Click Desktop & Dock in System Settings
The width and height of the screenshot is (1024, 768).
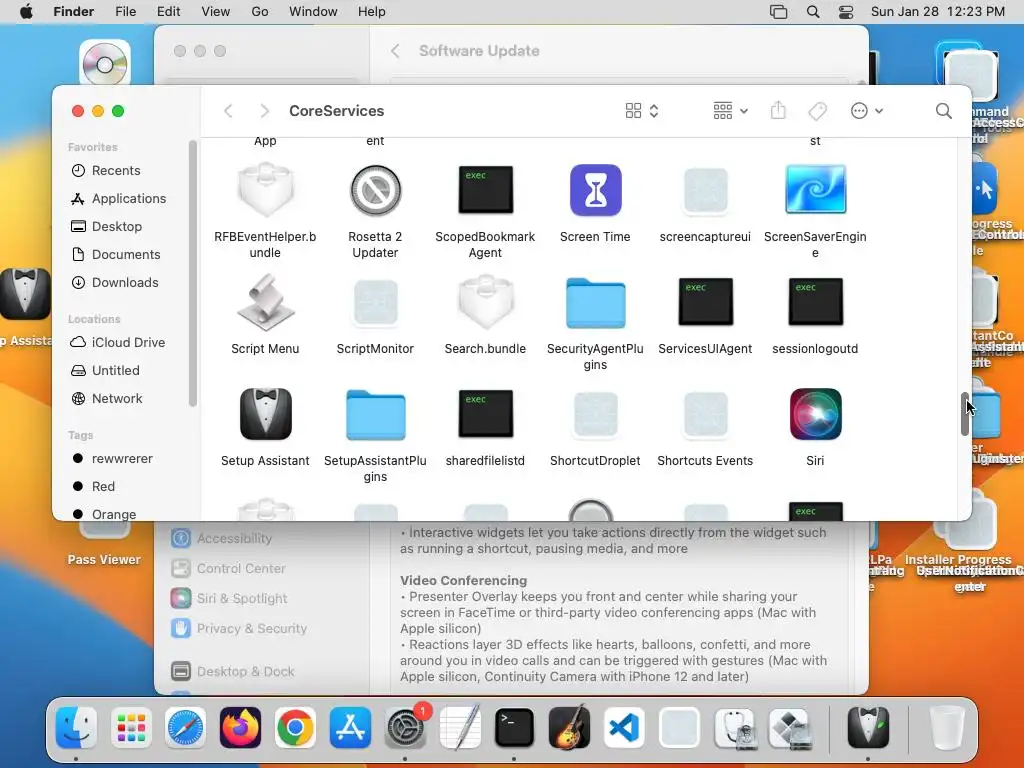coord(233,671)
